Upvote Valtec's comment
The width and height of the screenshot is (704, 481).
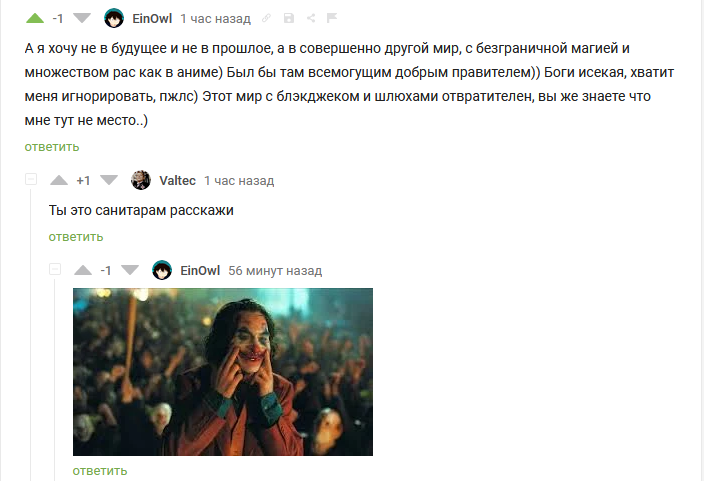point(59,180)
